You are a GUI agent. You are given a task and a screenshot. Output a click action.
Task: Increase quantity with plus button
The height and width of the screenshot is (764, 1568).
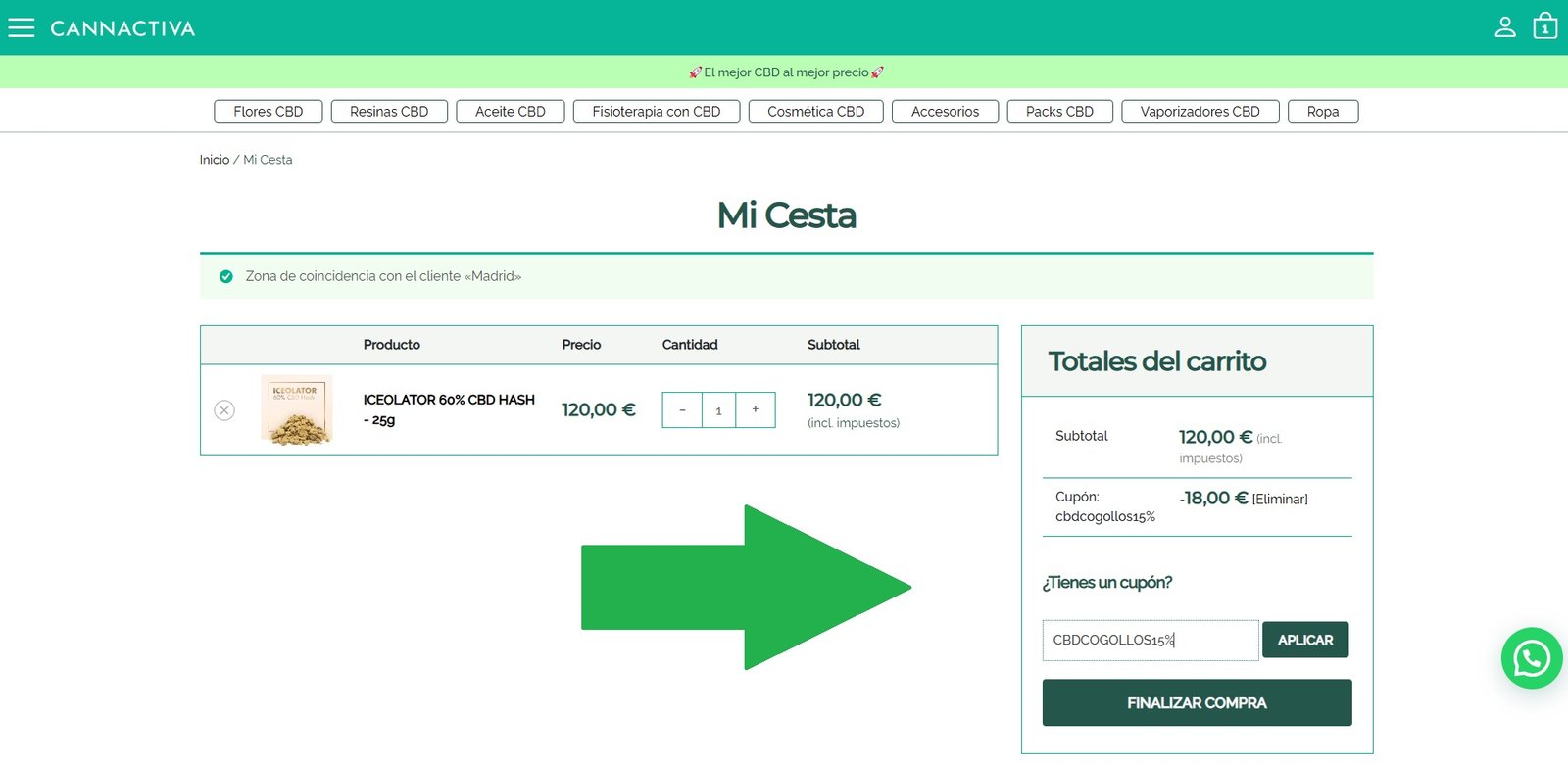(756, 409)
